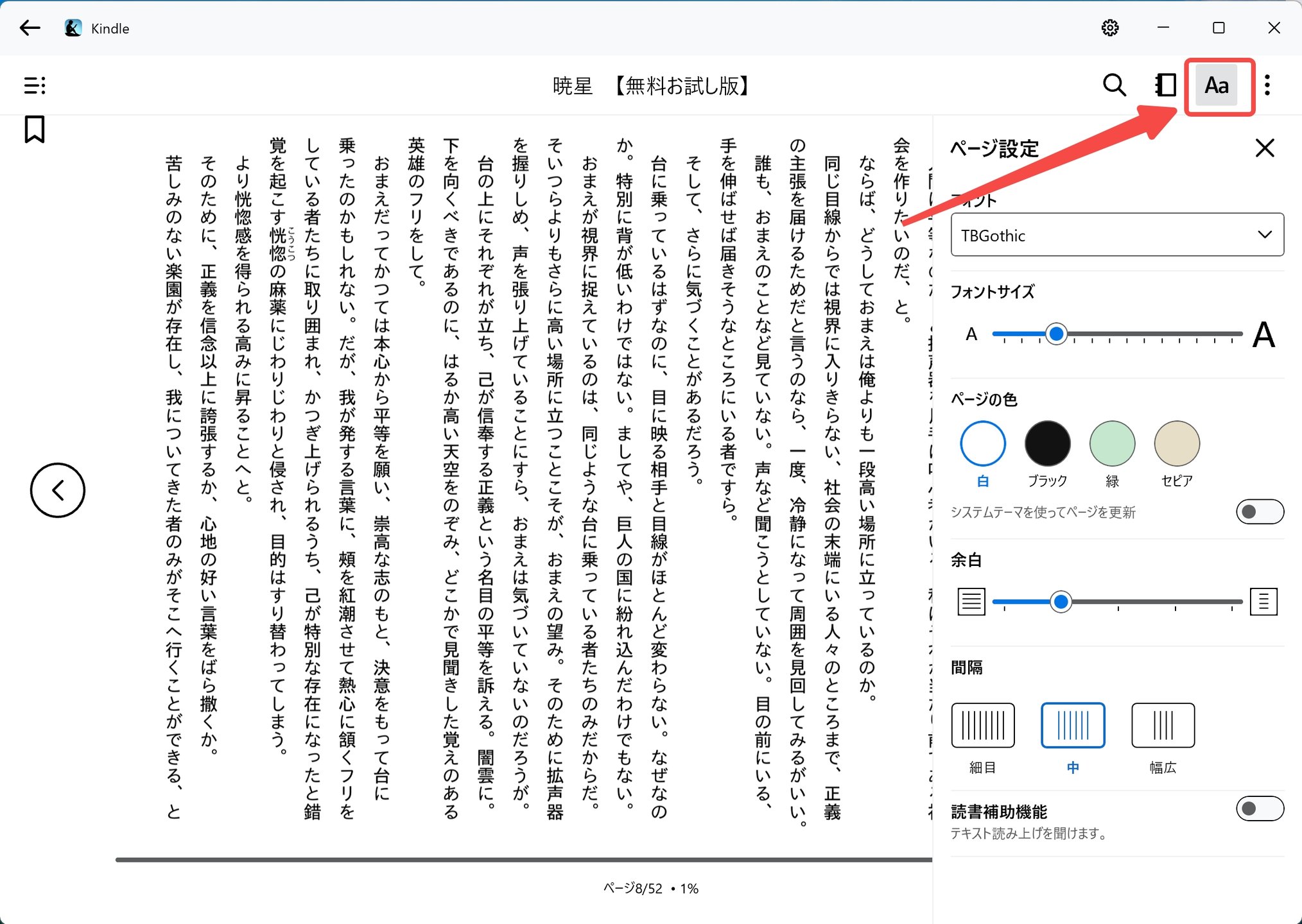Click large A font size icon
Screen dimensions: 1302x924
pyautogui.click(x=1263, y=334)
